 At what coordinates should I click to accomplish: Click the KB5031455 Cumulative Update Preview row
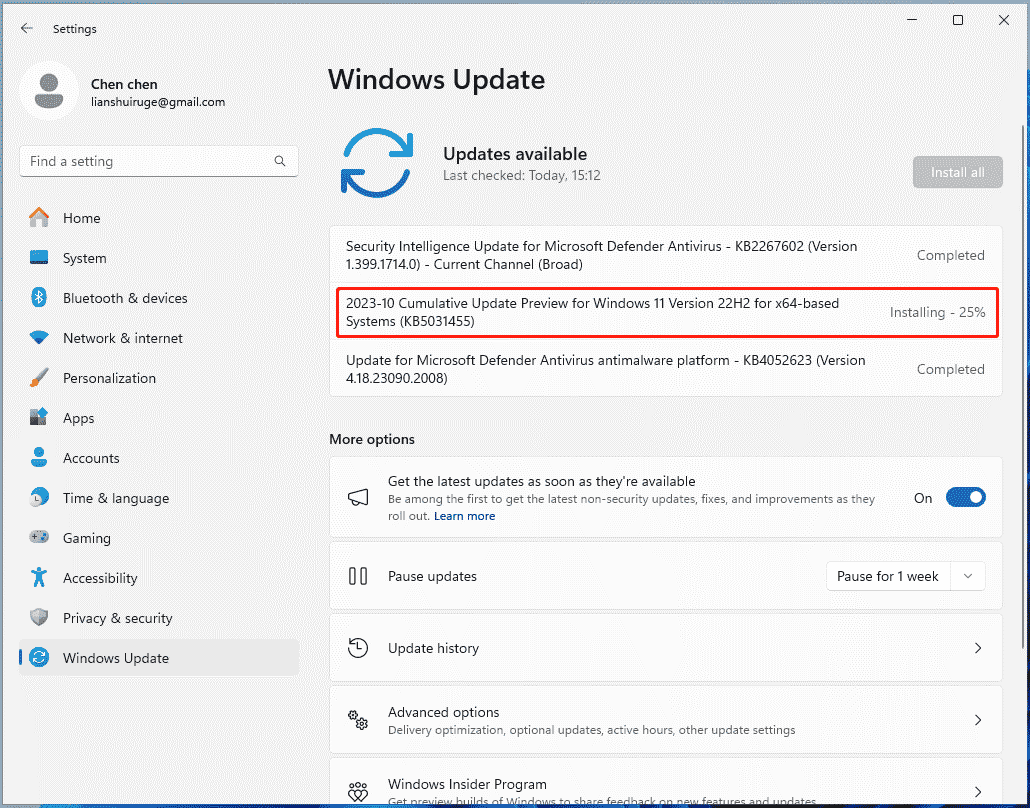tap(665, 312)
